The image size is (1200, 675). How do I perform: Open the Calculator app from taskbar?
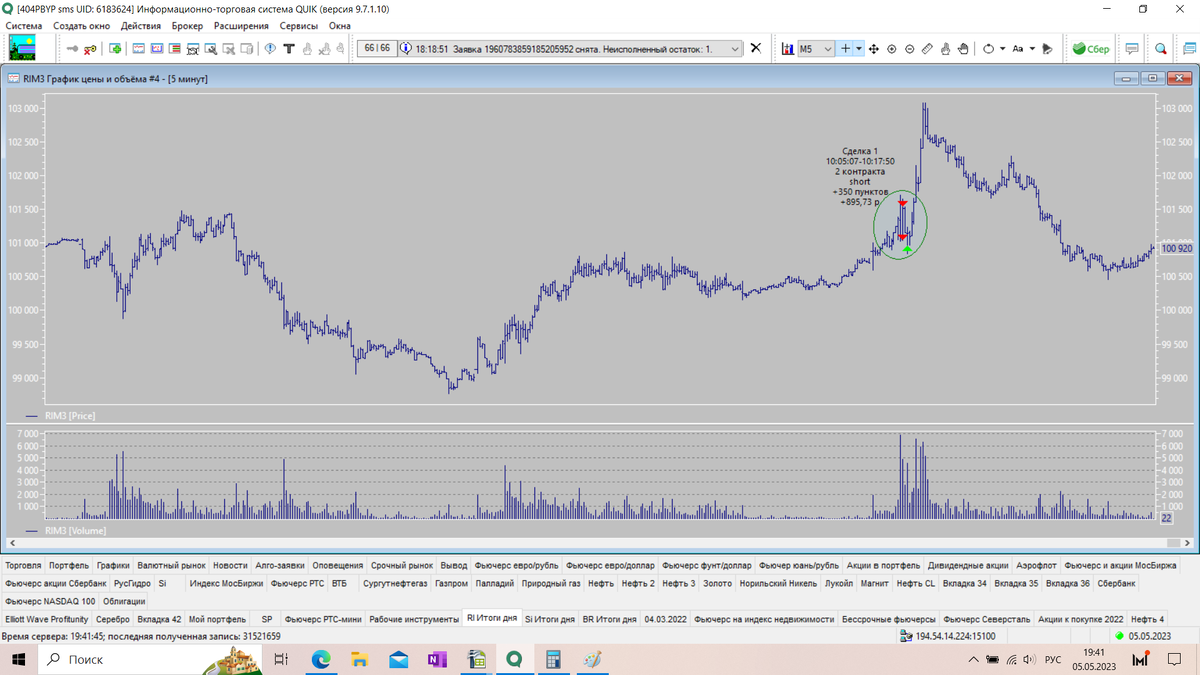click(551, 660)
